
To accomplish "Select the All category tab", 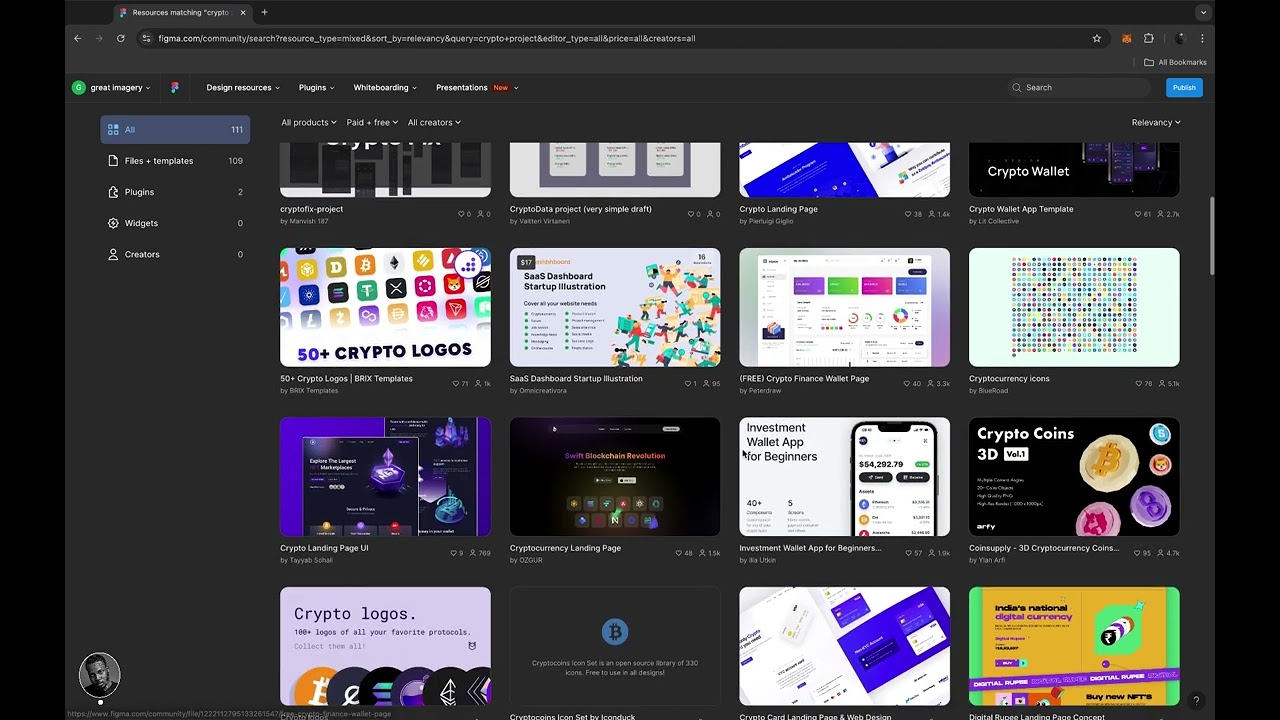I will 175,129.
